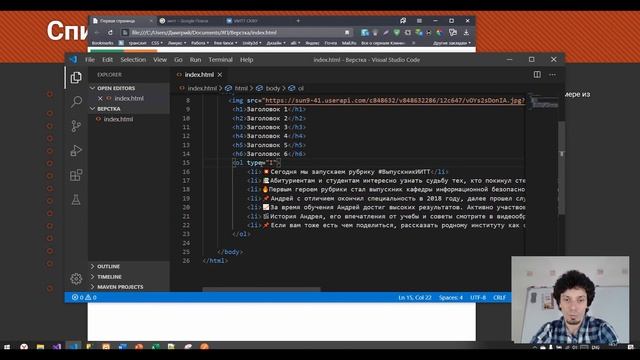Open Visual Studio from the taskbar
Viewport: 640px width, 360px height.
coord(57,347)
